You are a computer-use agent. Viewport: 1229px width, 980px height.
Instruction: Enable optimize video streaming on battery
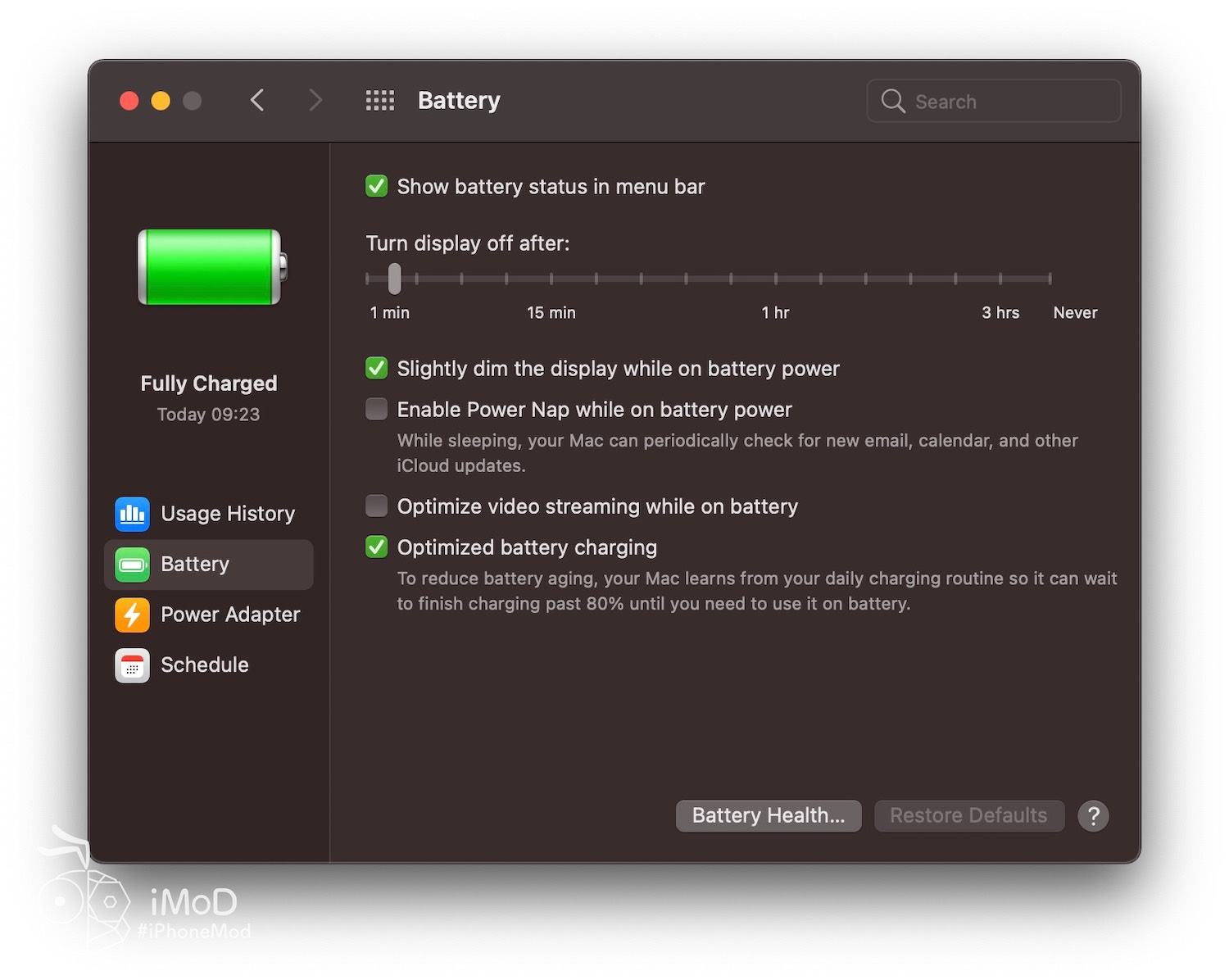[376, 506]
